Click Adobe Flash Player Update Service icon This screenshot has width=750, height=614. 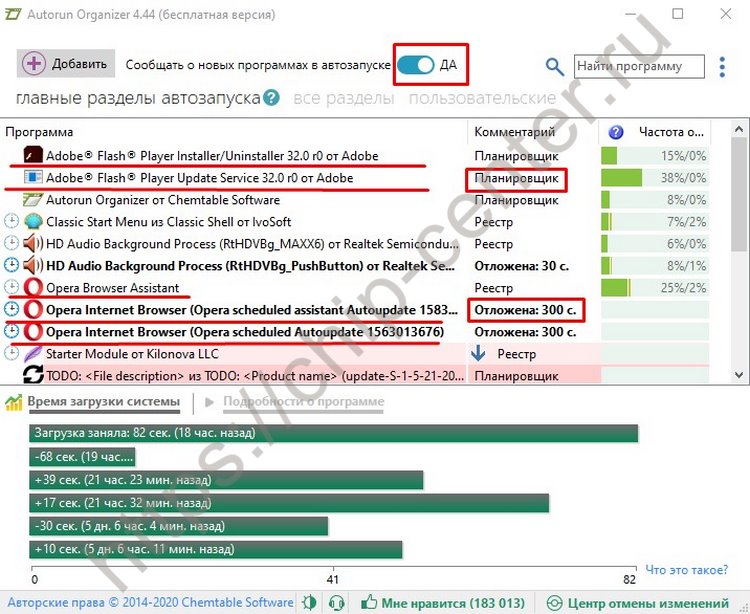[33, 177]
